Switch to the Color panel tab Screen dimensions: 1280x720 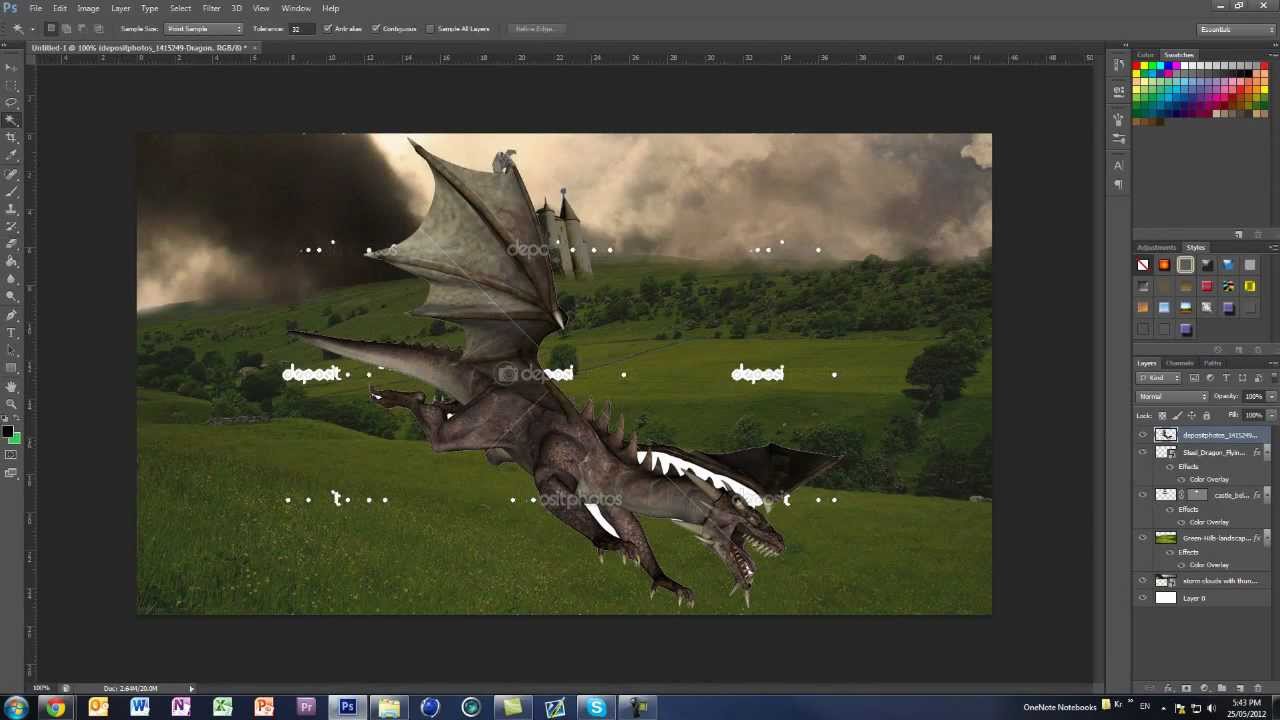tap(1146, 55)
